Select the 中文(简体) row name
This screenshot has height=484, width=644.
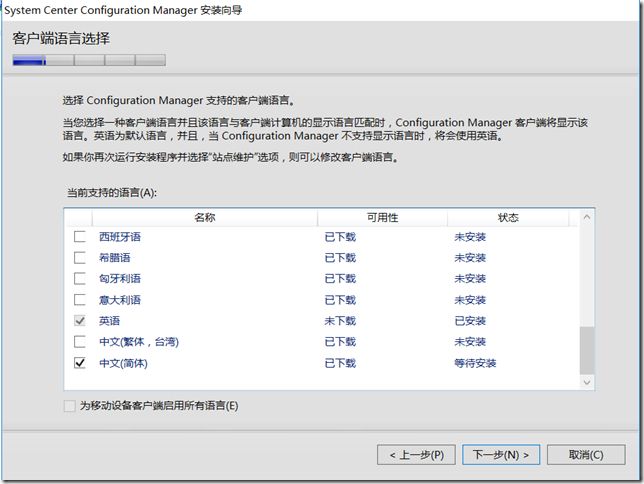point(123,363)
